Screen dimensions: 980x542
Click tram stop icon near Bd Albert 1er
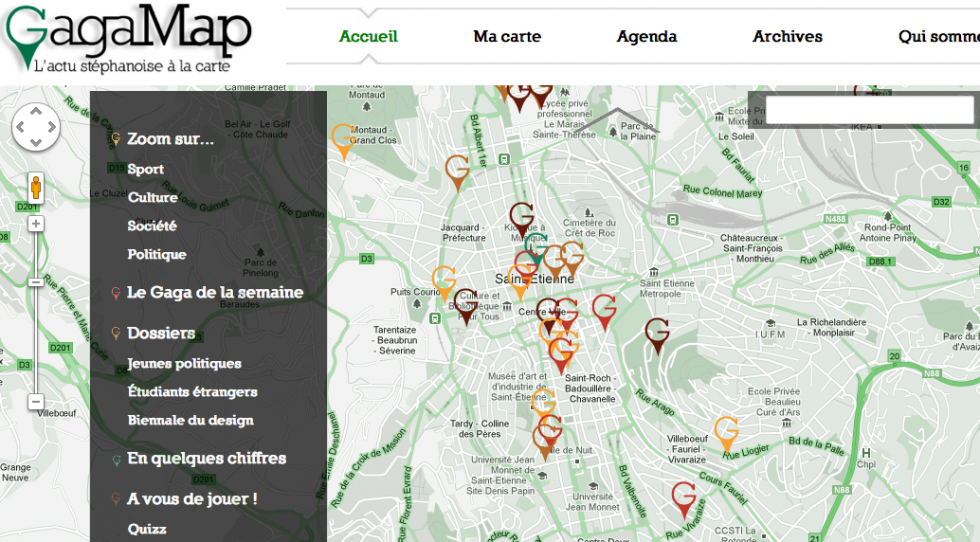coord(504,160)
